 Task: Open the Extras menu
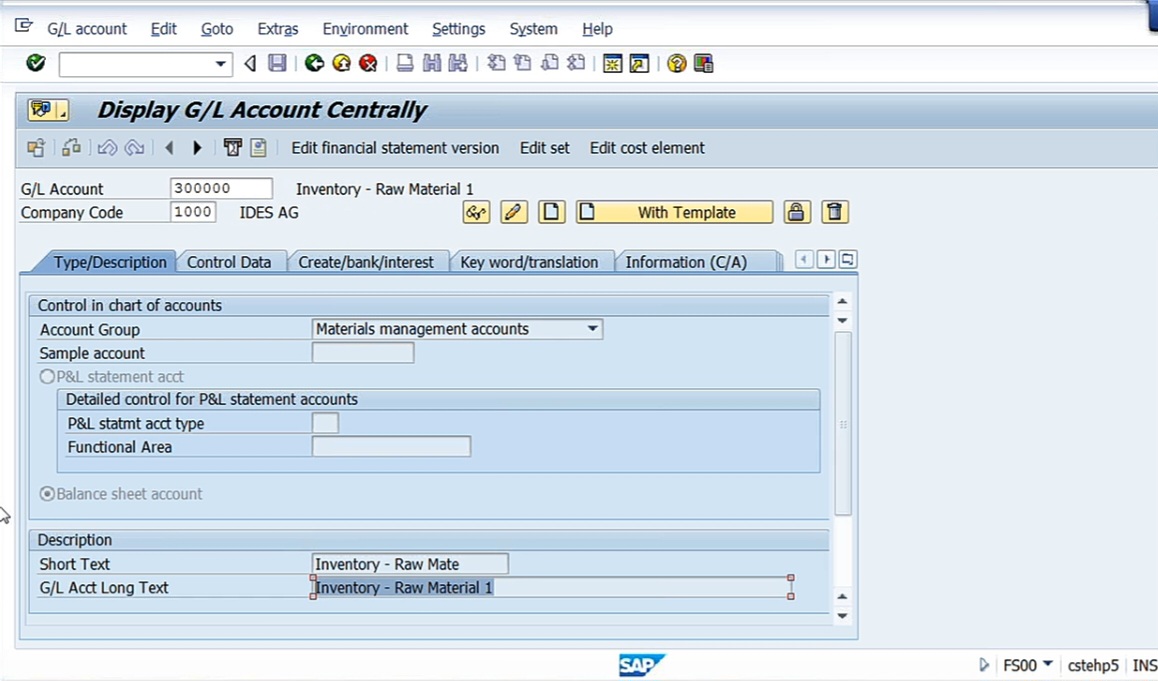[278, 29]
